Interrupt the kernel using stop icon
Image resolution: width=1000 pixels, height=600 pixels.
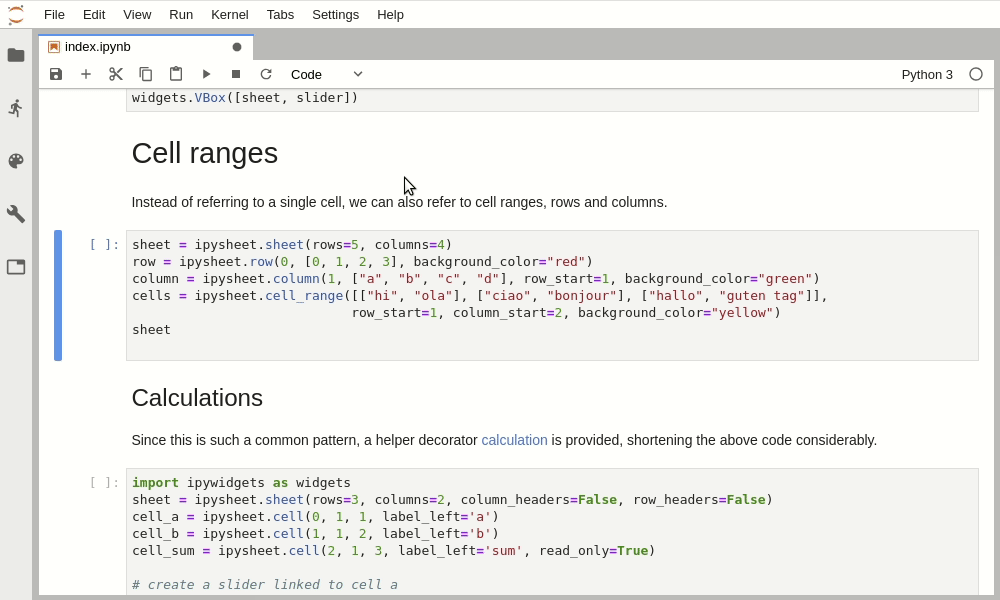236,74
